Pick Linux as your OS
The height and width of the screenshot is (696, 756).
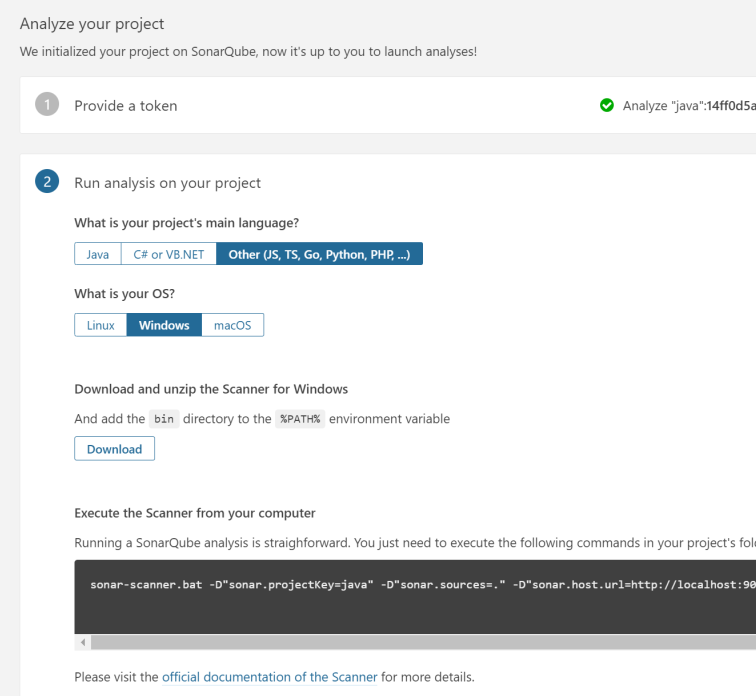(101, 325)
